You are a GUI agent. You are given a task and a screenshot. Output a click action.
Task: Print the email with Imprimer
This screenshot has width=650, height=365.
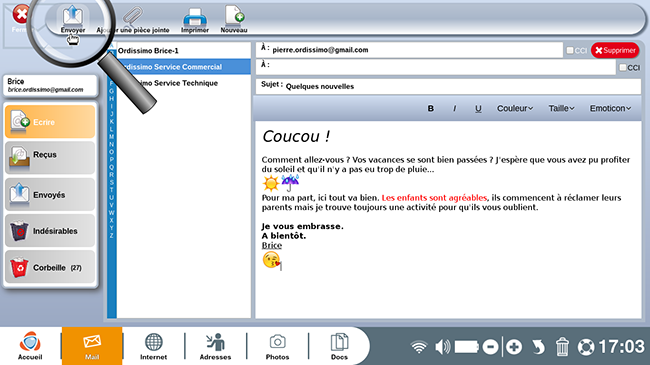point(195,20)
